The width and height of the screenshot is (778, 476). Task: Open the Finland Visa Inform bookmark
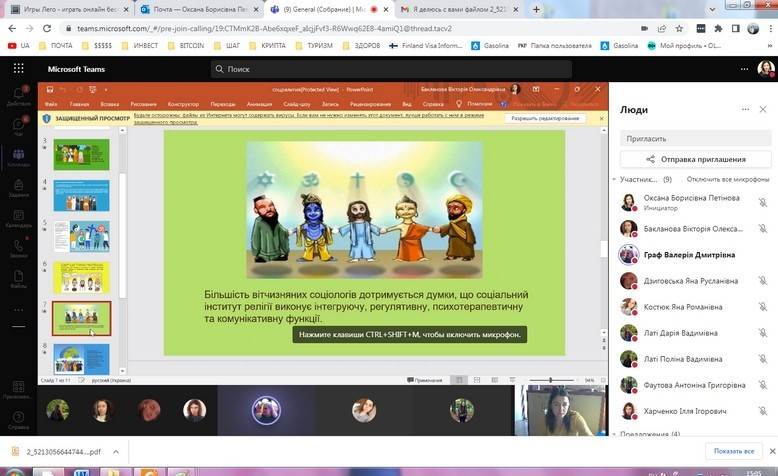tap(425, 46)
